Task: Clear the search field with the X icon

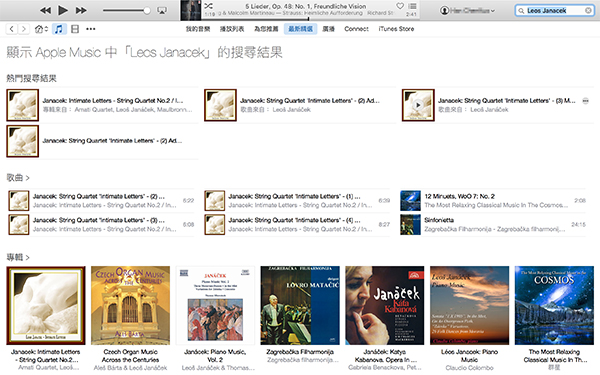Action: pos(588,11)
